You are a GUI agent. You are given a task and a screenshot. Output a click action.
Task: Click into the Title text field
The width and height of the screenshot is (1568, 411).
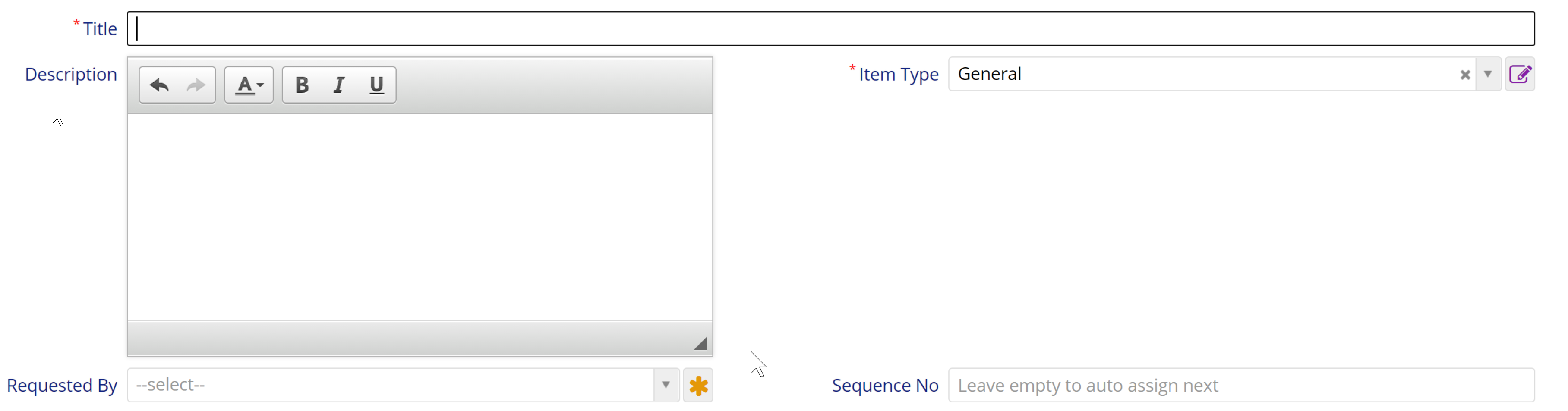830,28
